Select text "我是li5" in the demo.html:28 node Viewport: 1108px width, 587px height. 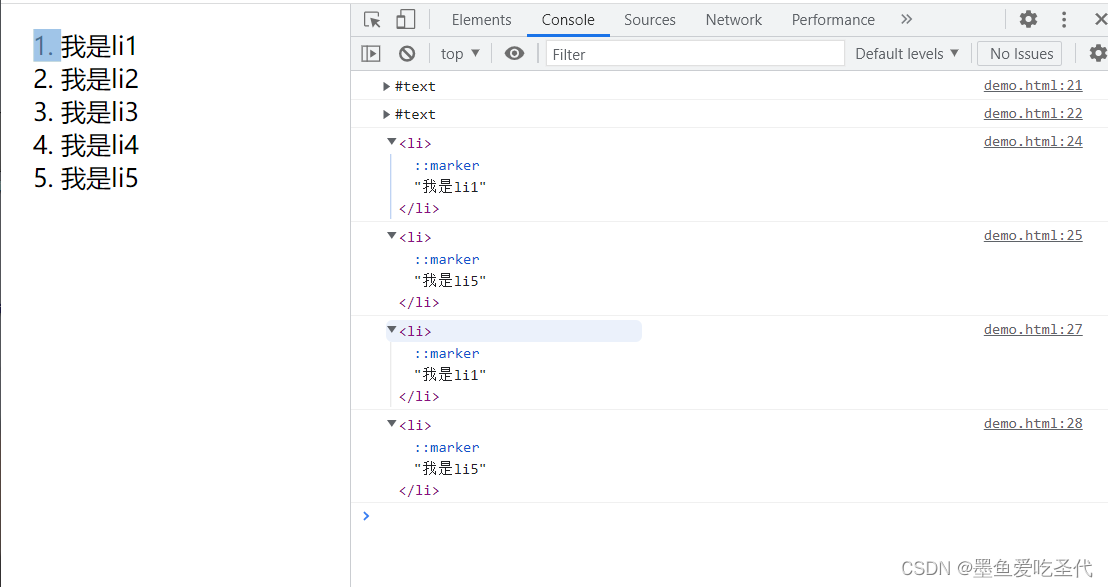coord(450,468)
